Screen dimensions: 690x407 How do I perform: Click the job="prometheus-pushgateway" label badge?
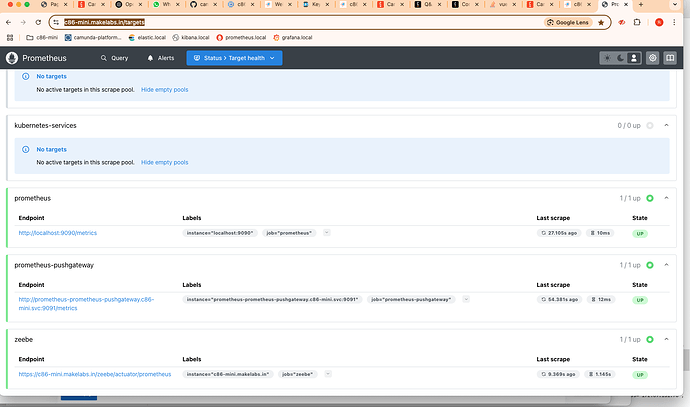tap(411, 299)
